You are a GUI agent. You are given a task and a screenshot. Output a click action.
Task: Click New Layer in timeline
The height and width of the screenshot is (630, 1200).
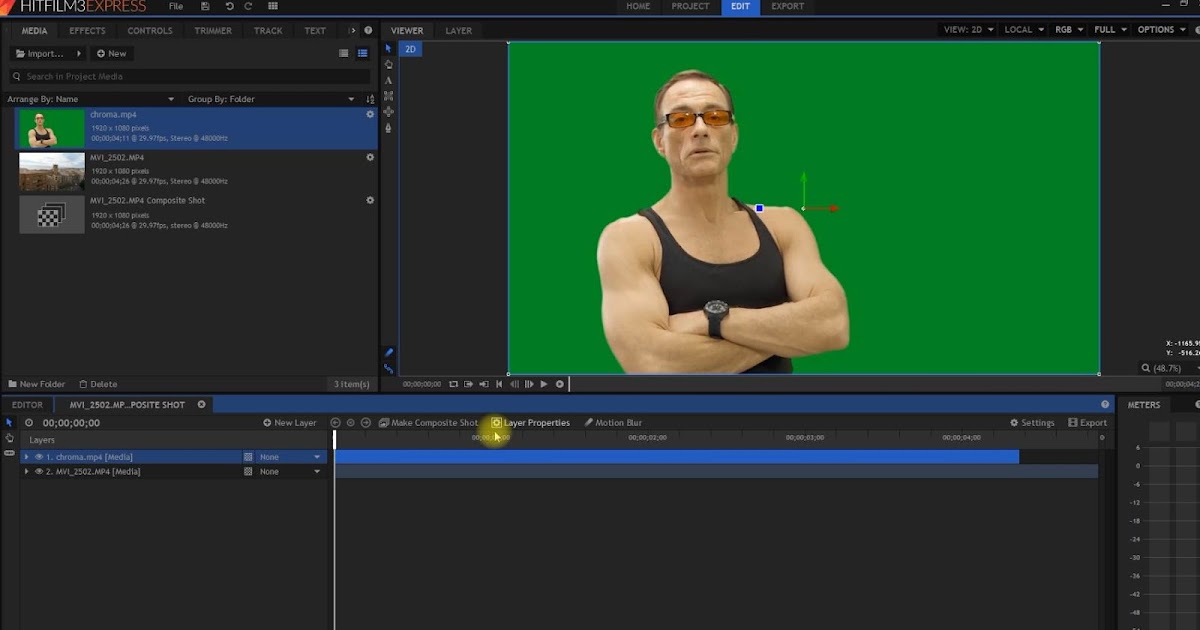(x=290, y=423)
